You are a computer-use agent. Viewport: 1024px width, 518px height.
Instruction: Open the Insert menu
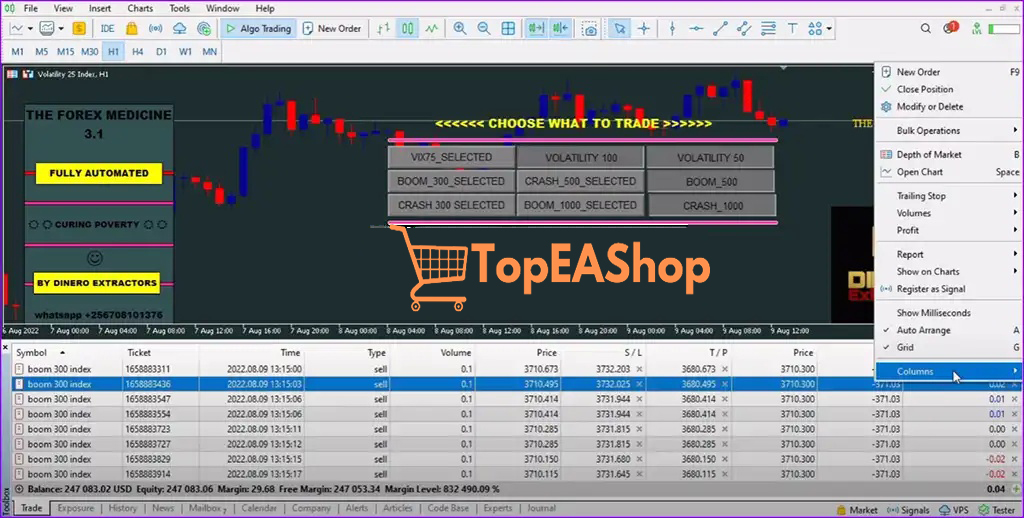coord(99,8)
